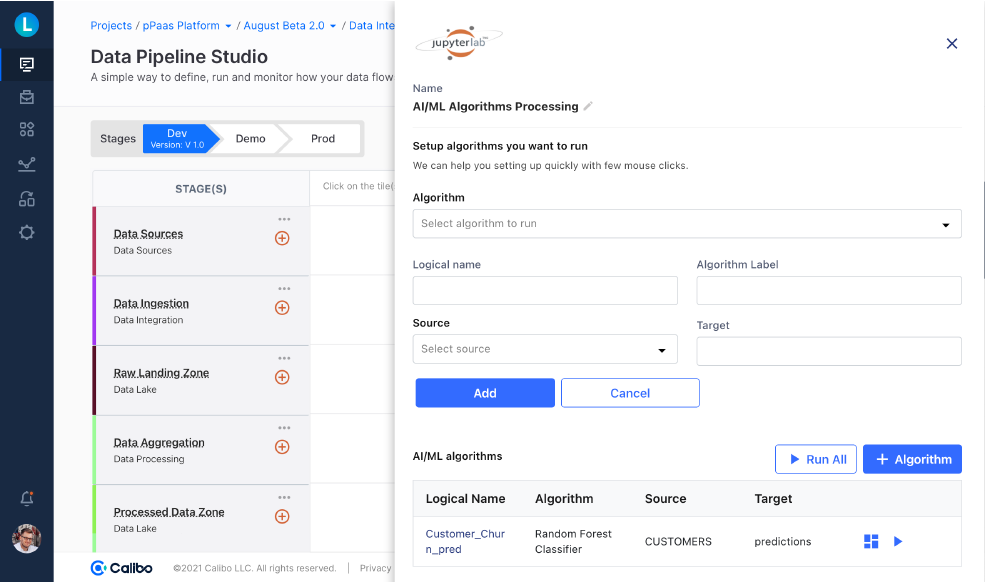The image size is (986, 582).
Task: Click the blue Add button
Action: (x=485, y=393)
